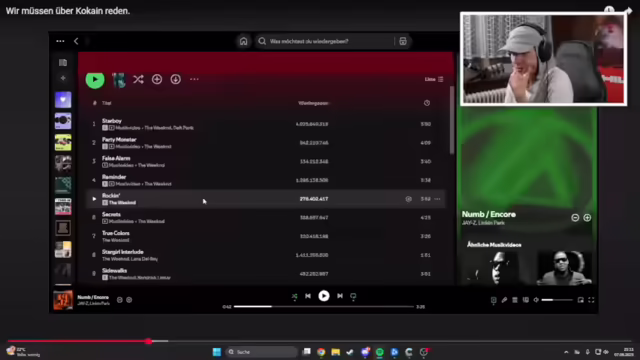Go back with the left chevron

point(76,41)
